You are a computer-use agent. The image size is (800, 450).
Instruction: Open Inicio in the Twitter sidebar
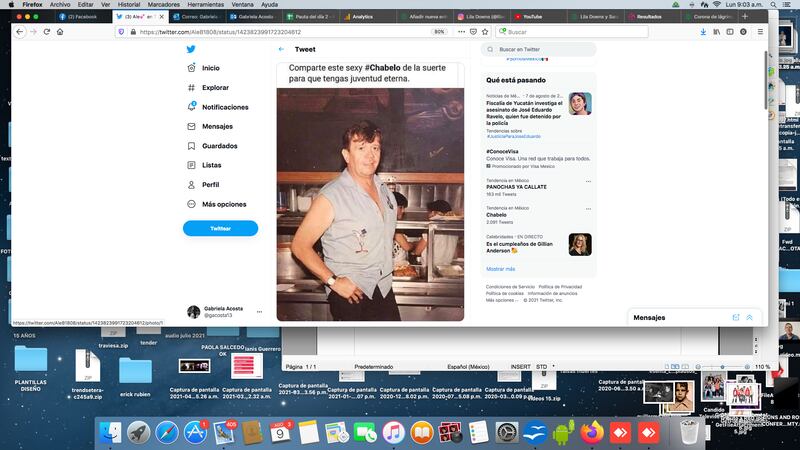coord(204,68)
